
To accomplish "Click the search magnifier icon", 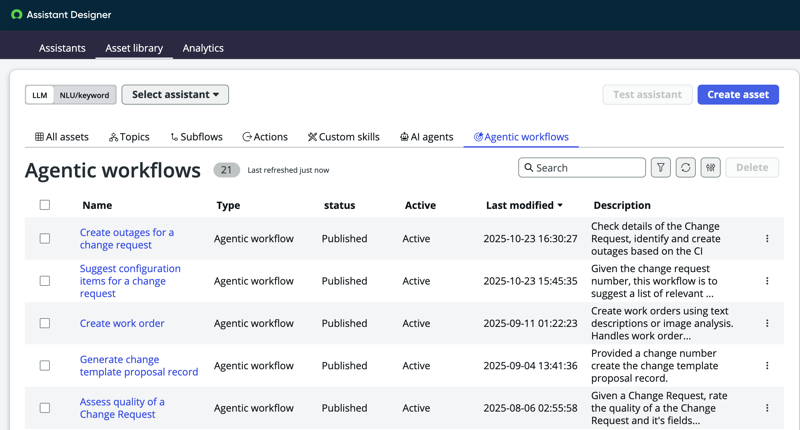I will click(x=529, y=167).
